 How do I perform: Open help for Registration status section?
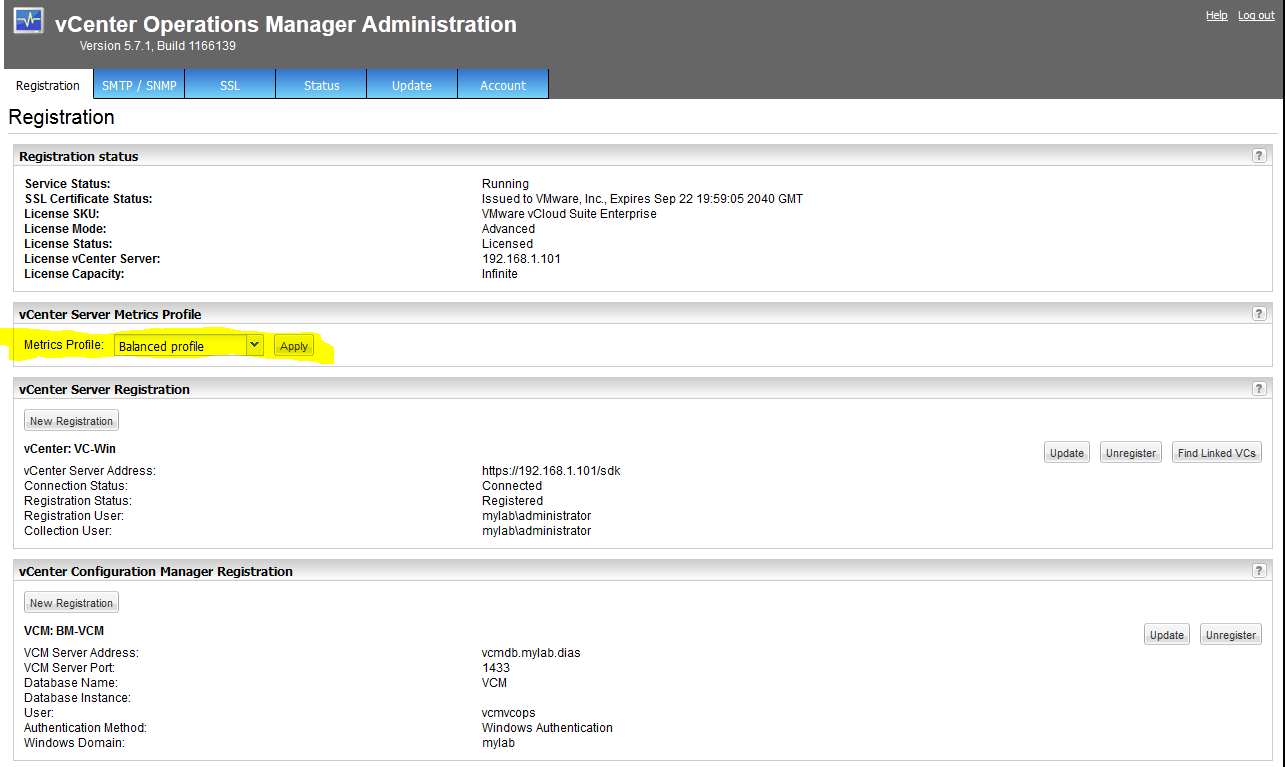coord(1259,156)
